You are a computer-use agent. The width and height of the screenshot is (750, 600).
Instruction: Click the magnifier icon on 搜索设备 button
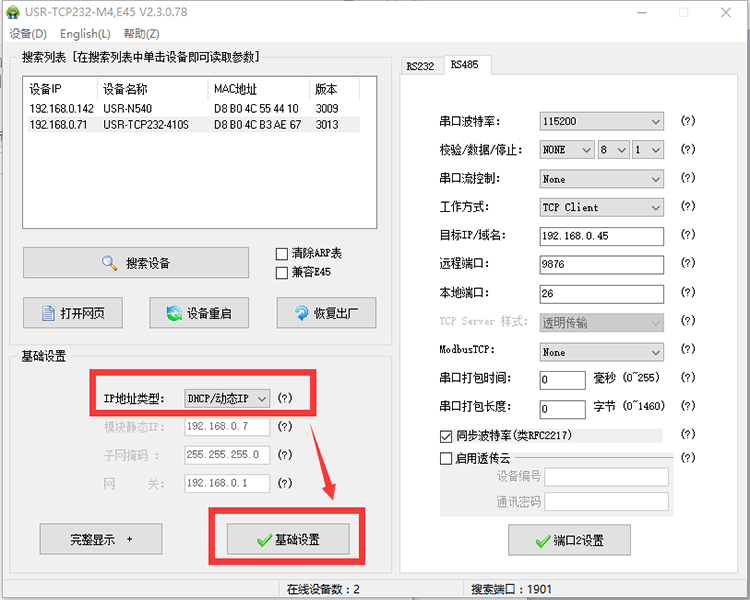(x=110, y=263)
